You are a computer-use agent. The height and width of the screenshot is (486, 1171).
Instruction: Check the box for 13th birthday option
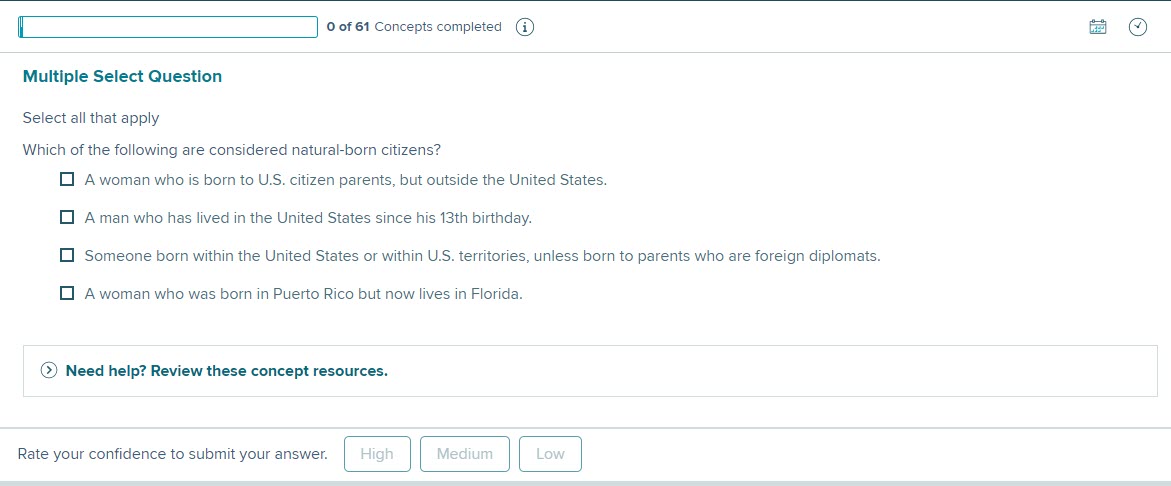pos(66,217)
